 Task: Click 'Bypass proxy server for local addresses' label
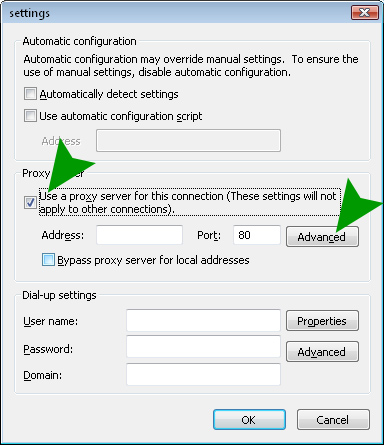point(153,260)
